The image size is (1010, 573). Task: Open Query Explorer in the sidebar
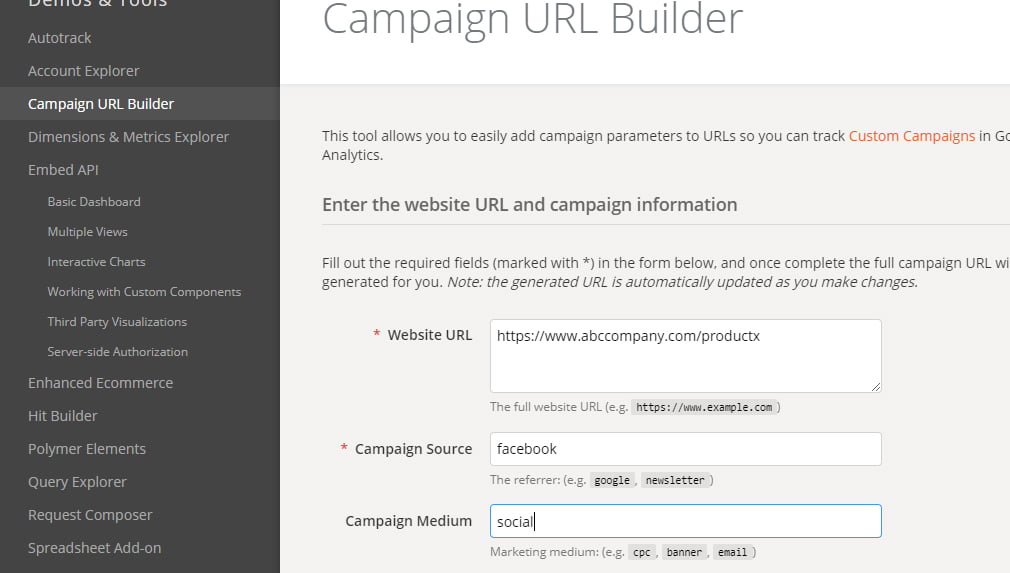[77, 482]
